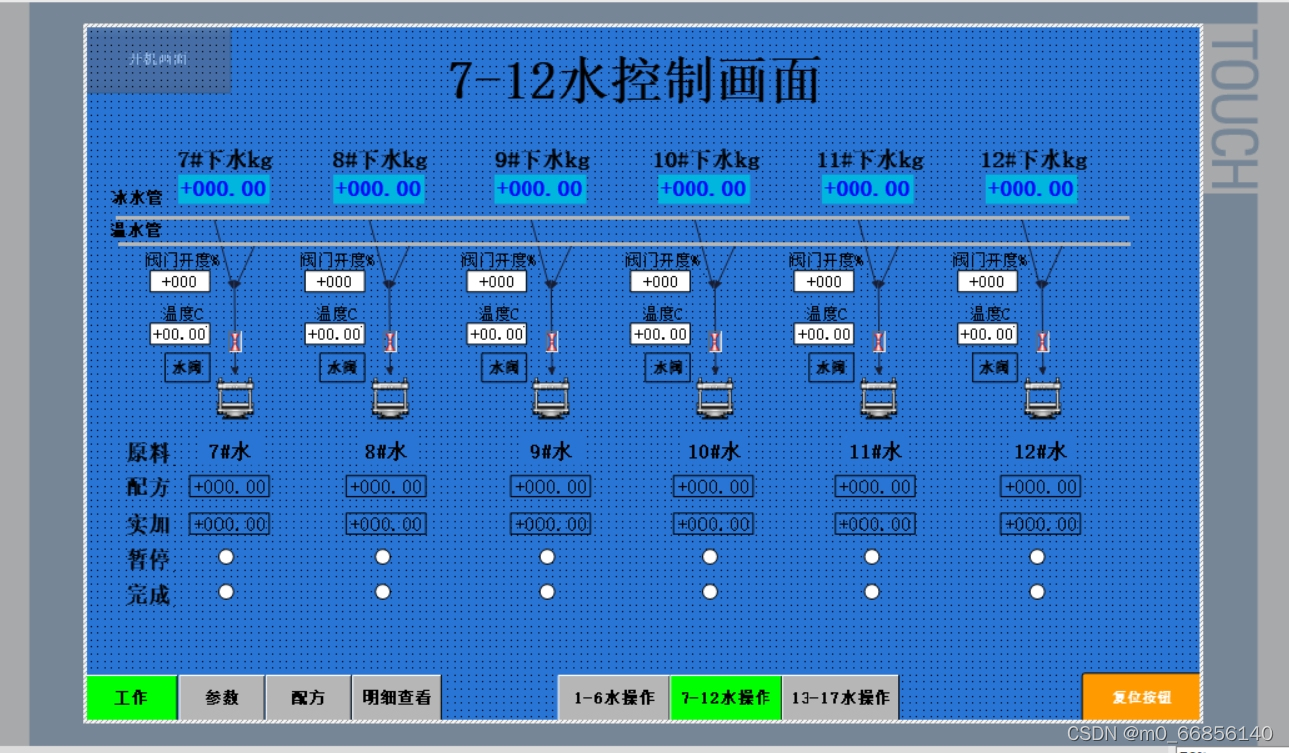Click the 冰水管 label
1289x753 pixels.
[137, 199]
